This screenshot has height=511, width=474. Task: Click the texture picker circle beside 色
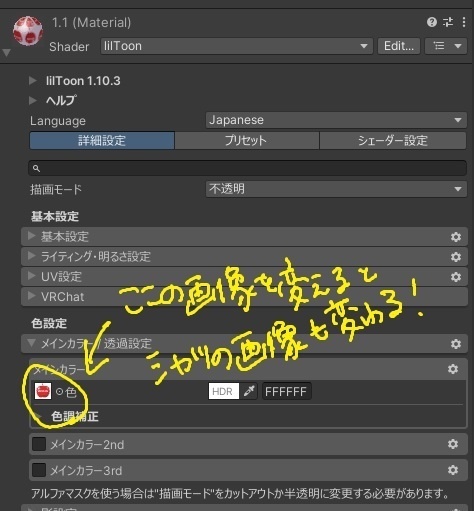click(x=59, y=392)
